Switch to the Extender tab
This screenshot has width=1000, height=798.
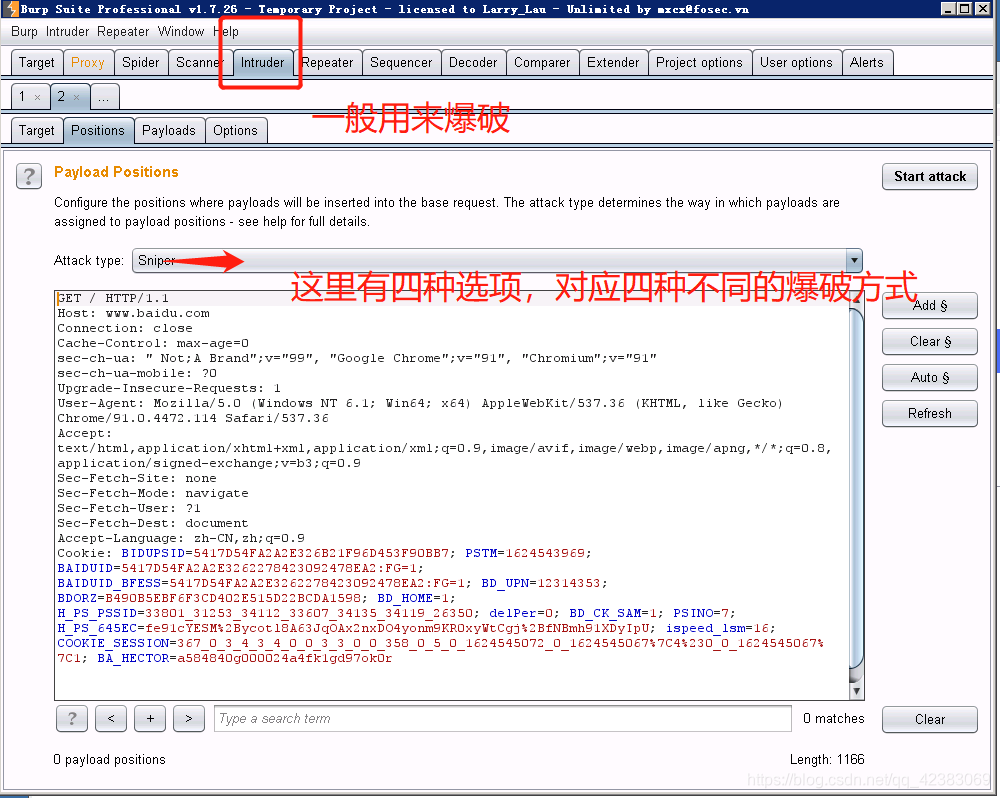(x=613, y=63)
